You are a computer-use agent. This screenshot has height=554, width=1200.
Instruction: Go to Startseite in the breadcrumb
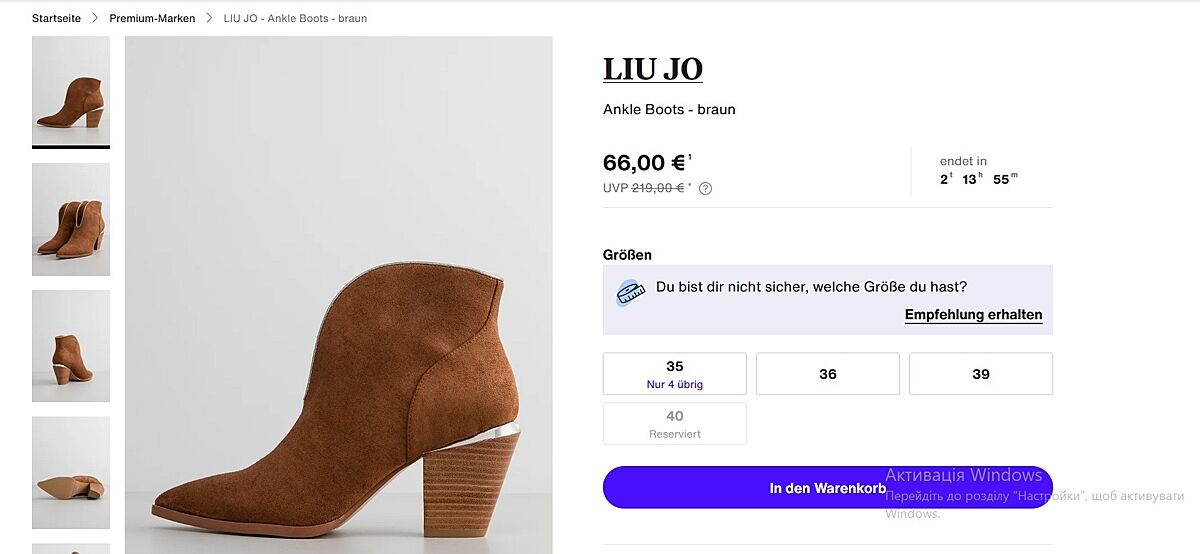coord(56,18)
